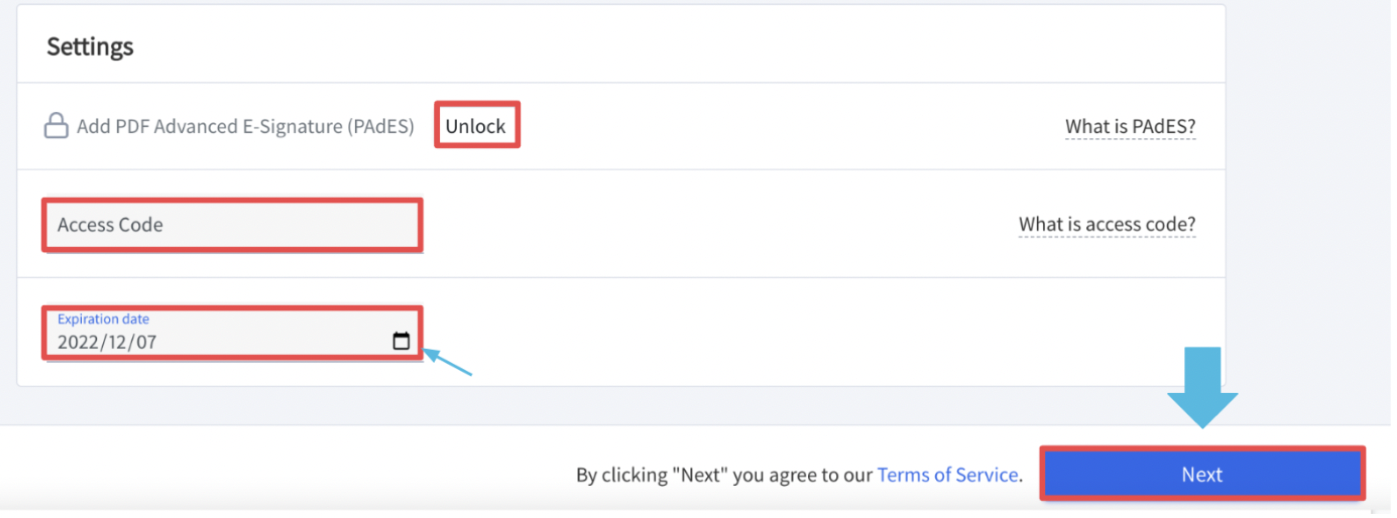This screenshot has width=1397, height=518.
Task: Open the 'What is access code?' help link
Action: point(1107,225)
